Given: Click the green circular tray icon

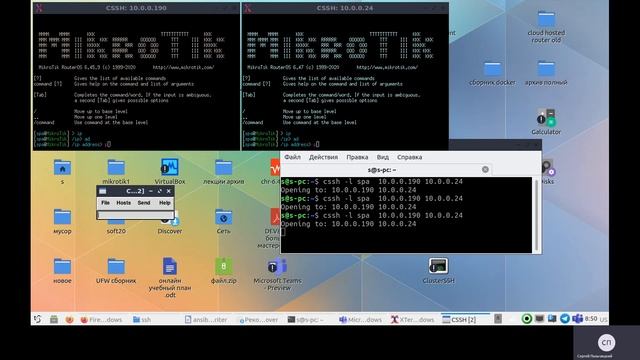Looking at the screenshot, I should click(527, 319).
